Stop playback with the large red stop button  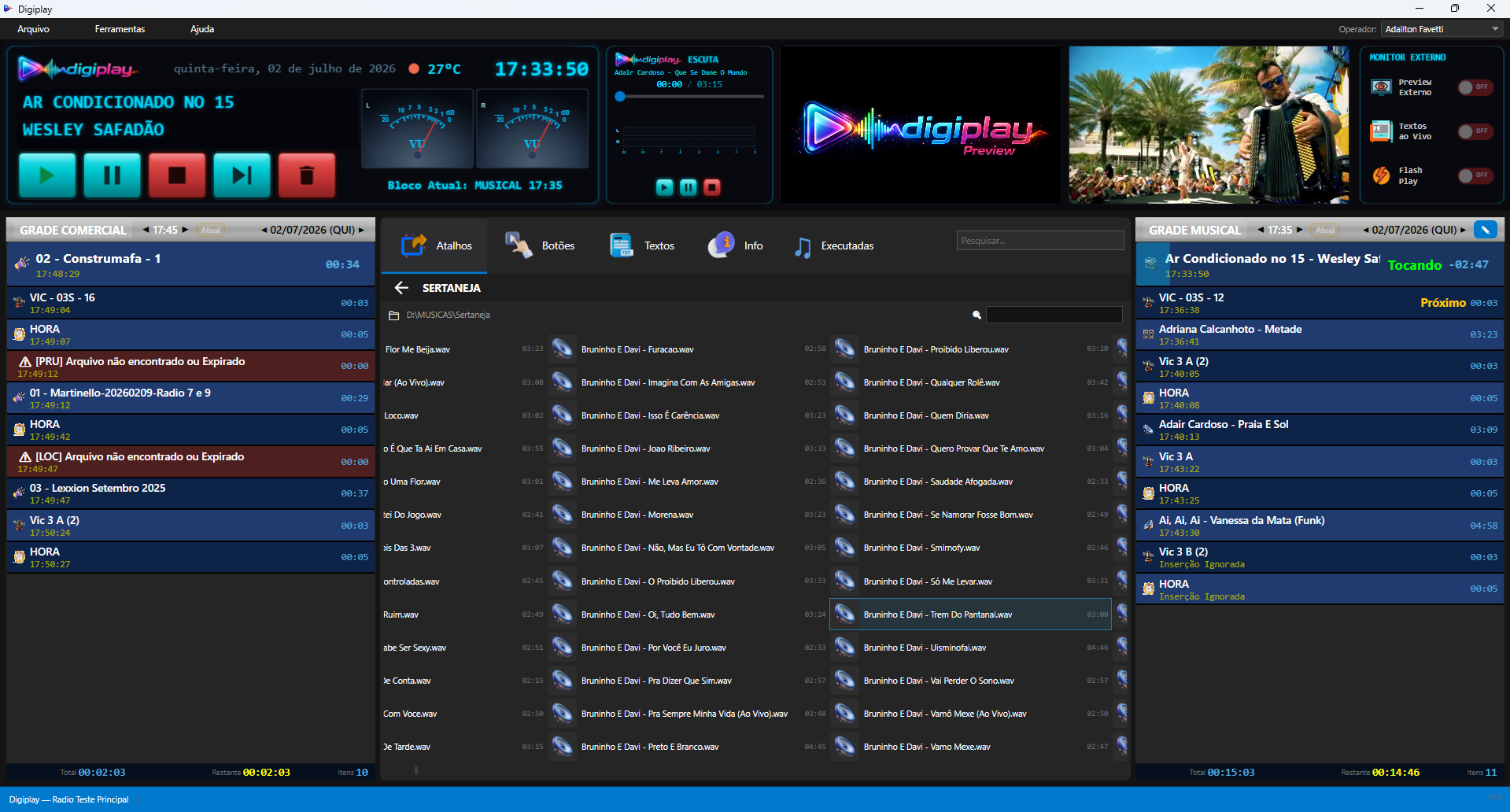coord(177,175)
